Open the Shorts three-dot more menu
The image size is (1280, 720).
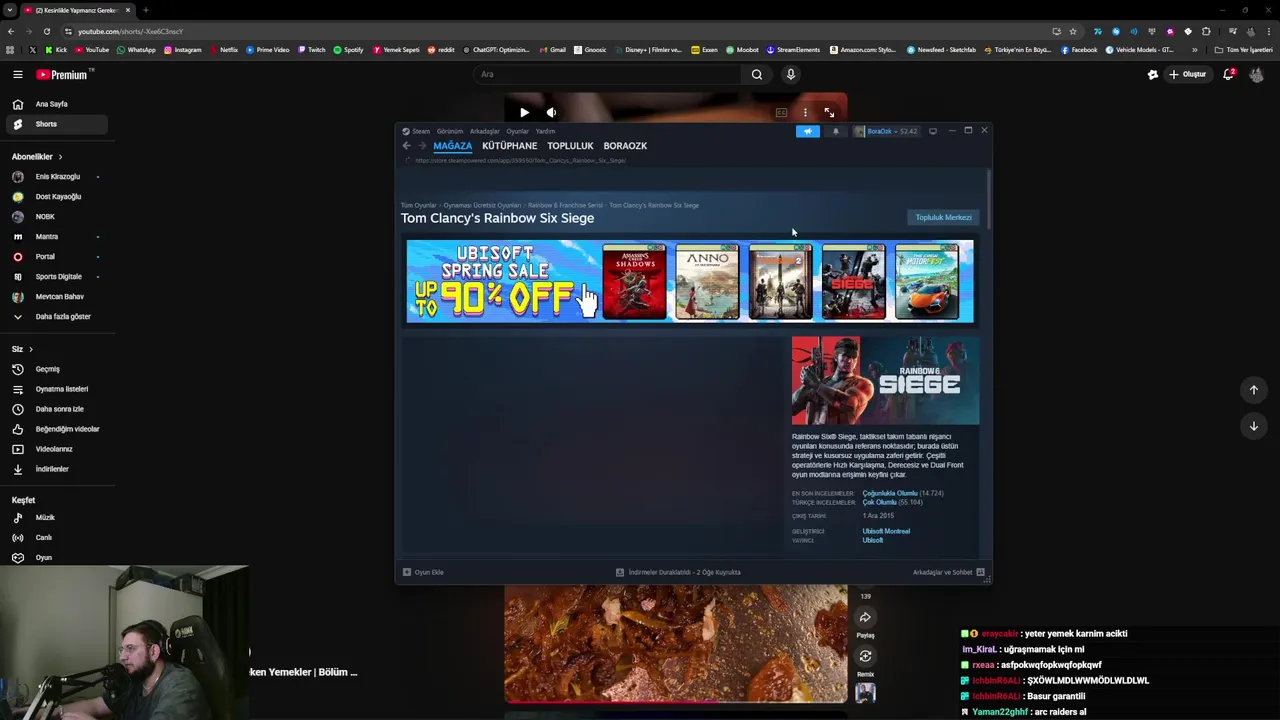click(805, 113)
